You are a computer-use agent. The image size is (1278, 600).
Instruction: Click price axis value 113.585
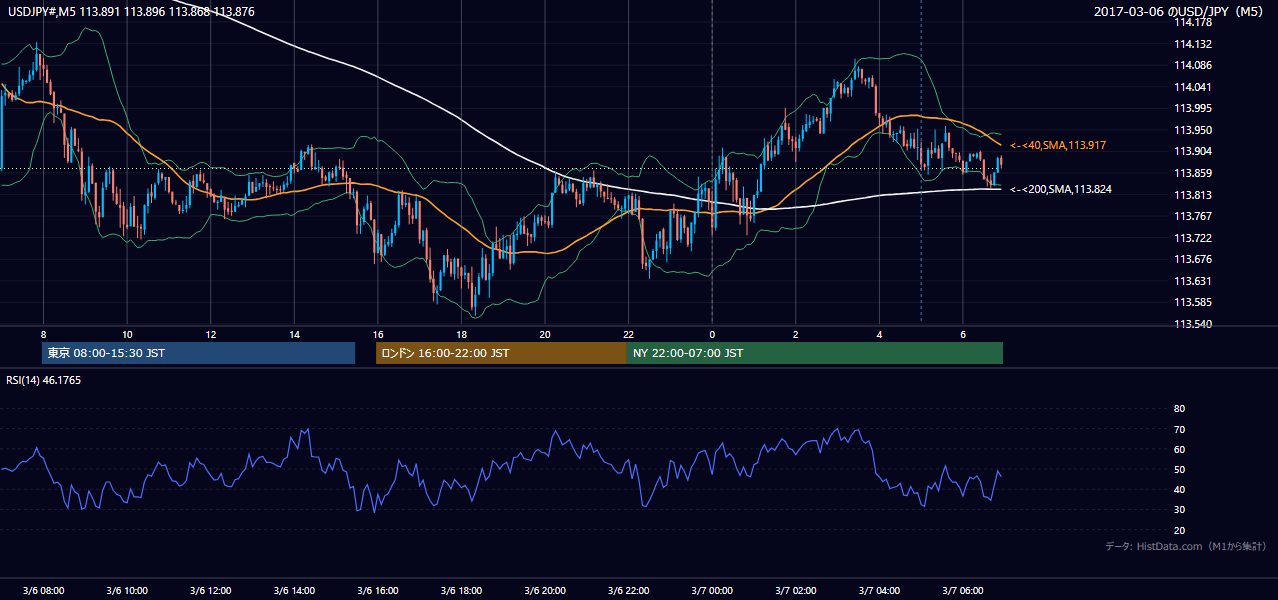point(1193,302)
